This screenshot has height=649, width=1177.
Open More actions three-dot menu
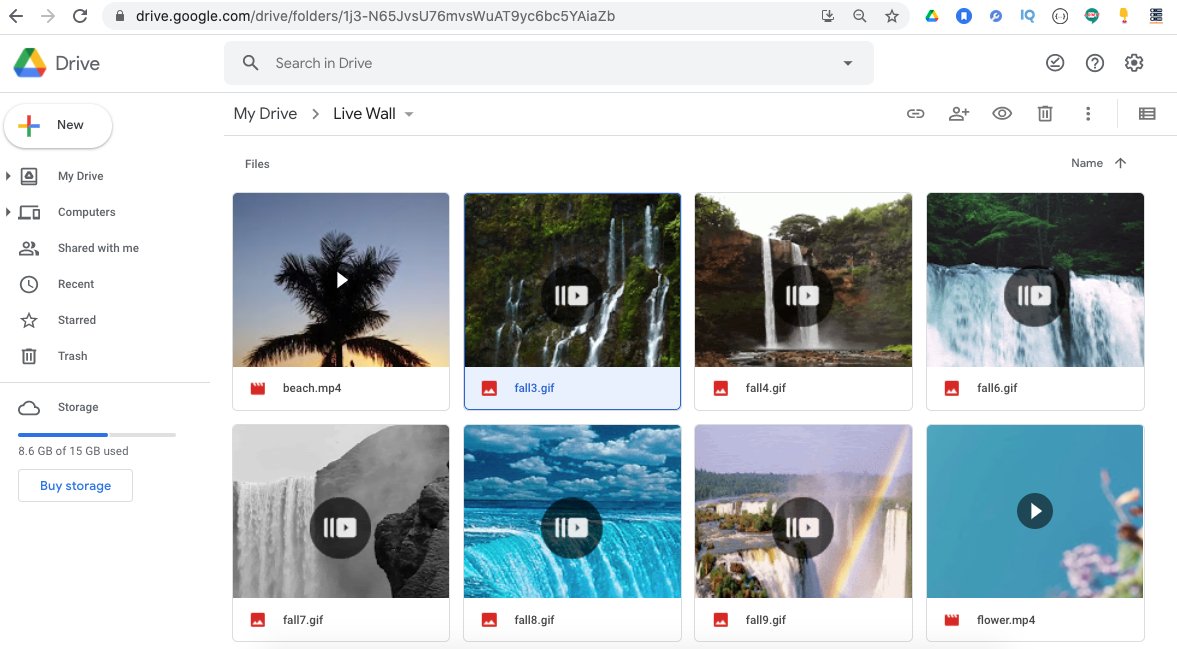click(1088, 114)
